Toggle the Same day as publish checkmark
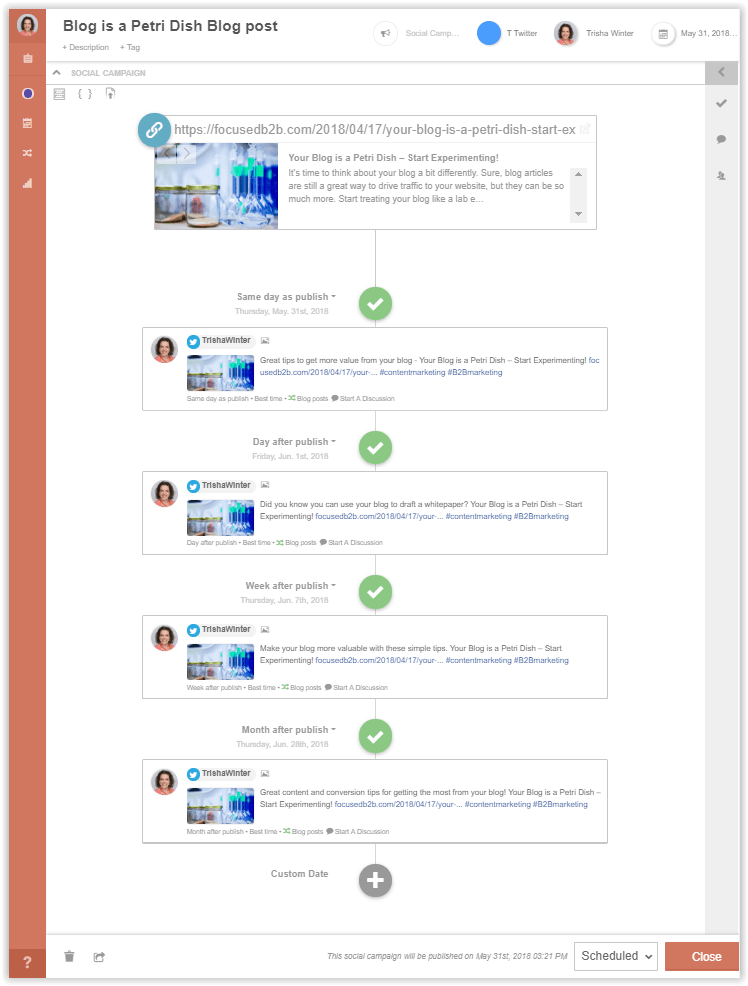 click(x=375, y=303)
